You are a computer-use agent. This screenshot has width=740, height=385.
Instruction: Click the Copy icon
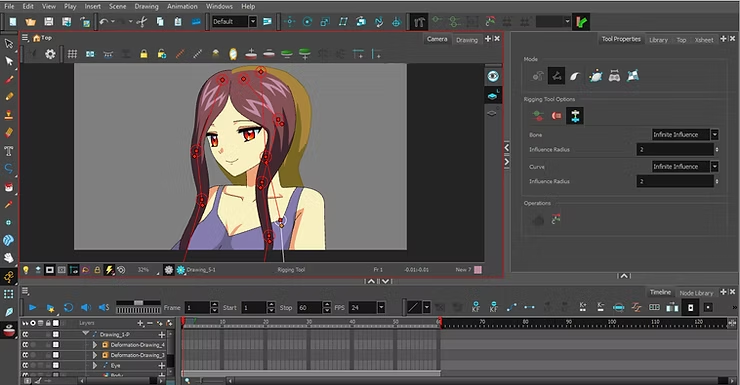coord(160,22)
